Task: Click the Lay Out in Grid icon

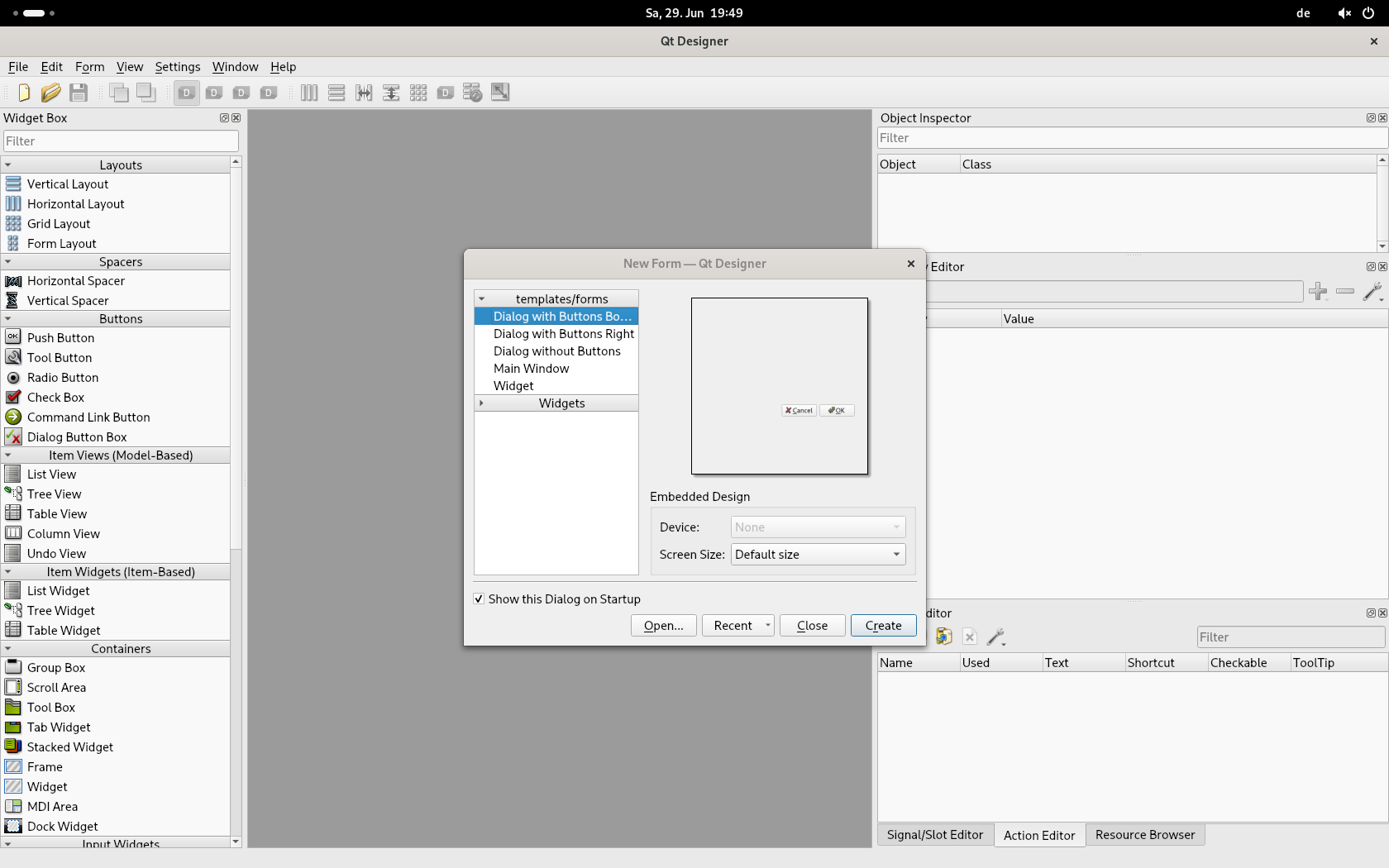Action: click(418, 93)
